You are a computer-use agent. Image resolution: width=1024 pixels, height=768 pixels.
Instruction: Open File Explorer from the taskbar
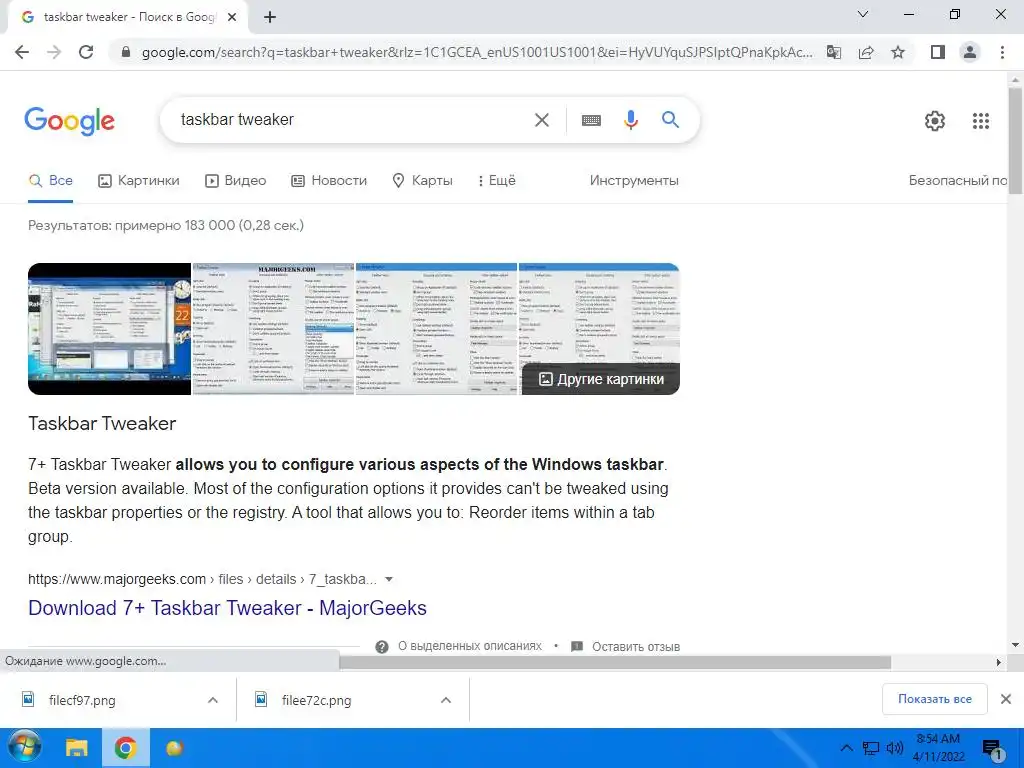76,748
